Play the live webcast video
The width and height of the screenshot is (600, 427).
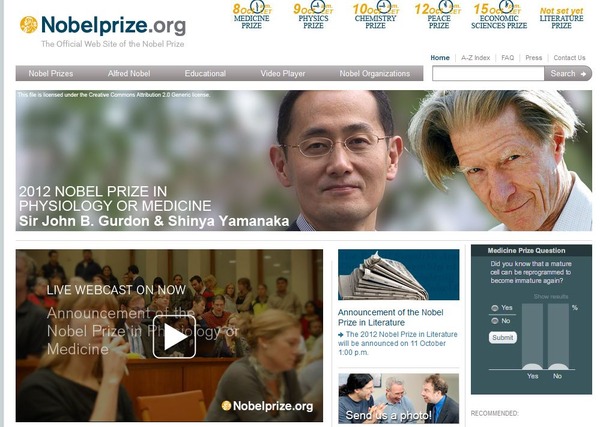coord(174,337)
